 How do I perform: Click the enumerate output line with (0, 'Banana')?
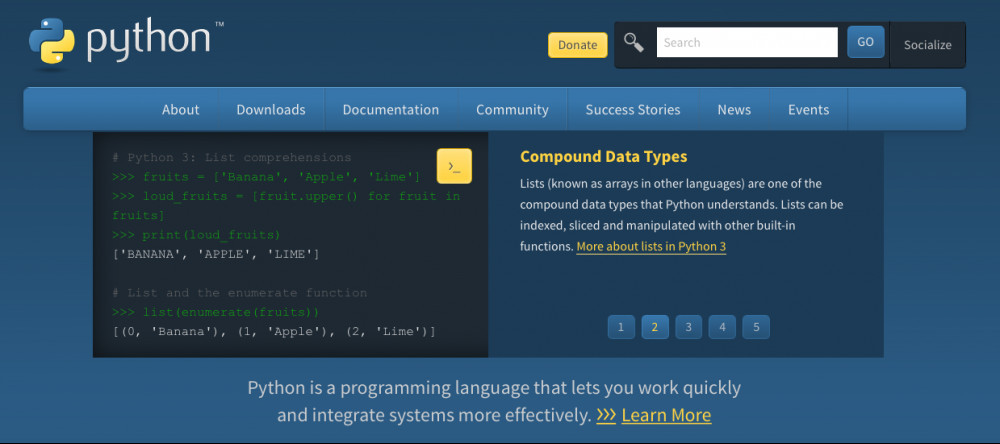274,332
